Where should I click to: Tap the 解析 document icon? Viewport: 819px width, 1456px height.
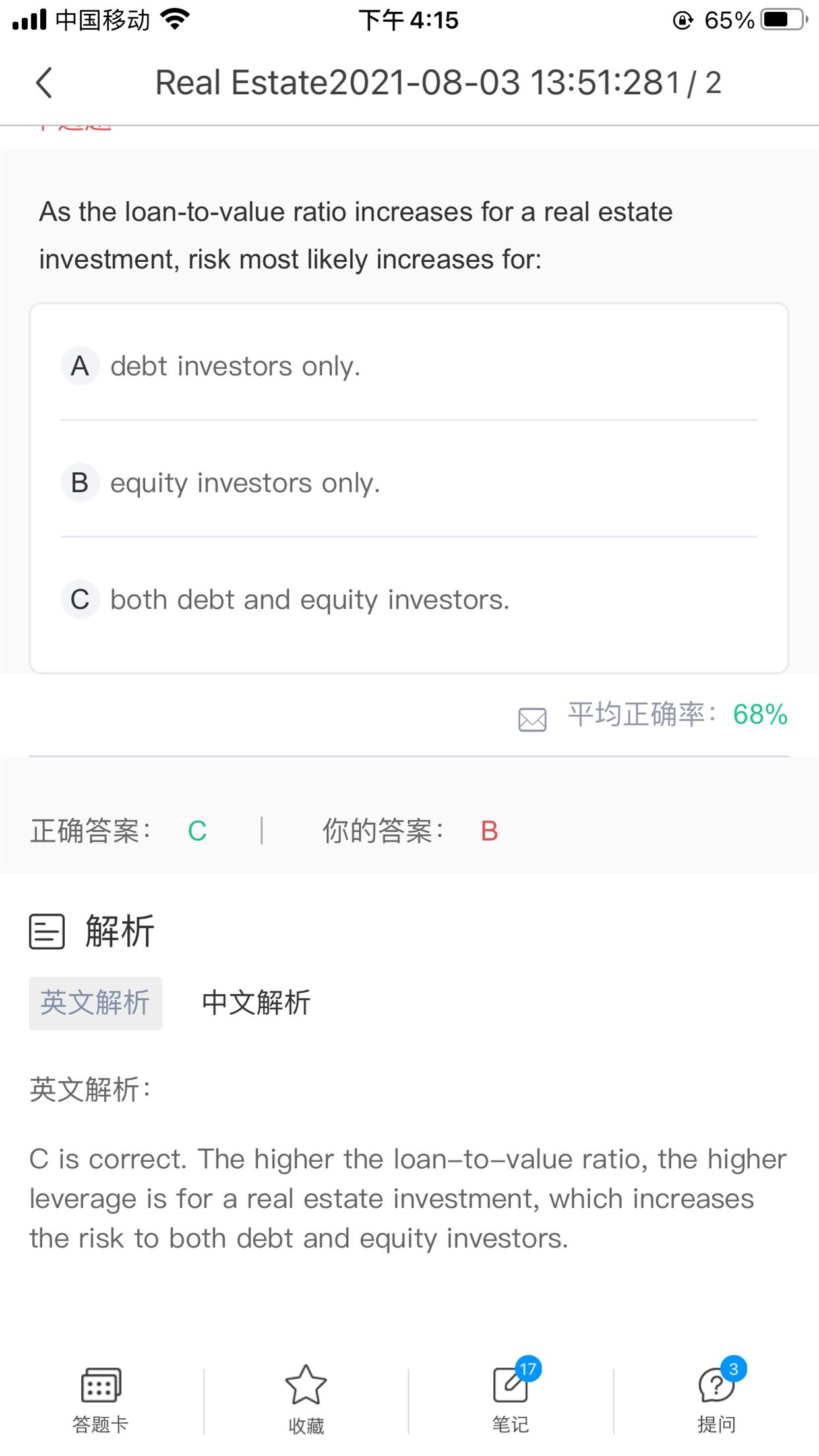47,932
